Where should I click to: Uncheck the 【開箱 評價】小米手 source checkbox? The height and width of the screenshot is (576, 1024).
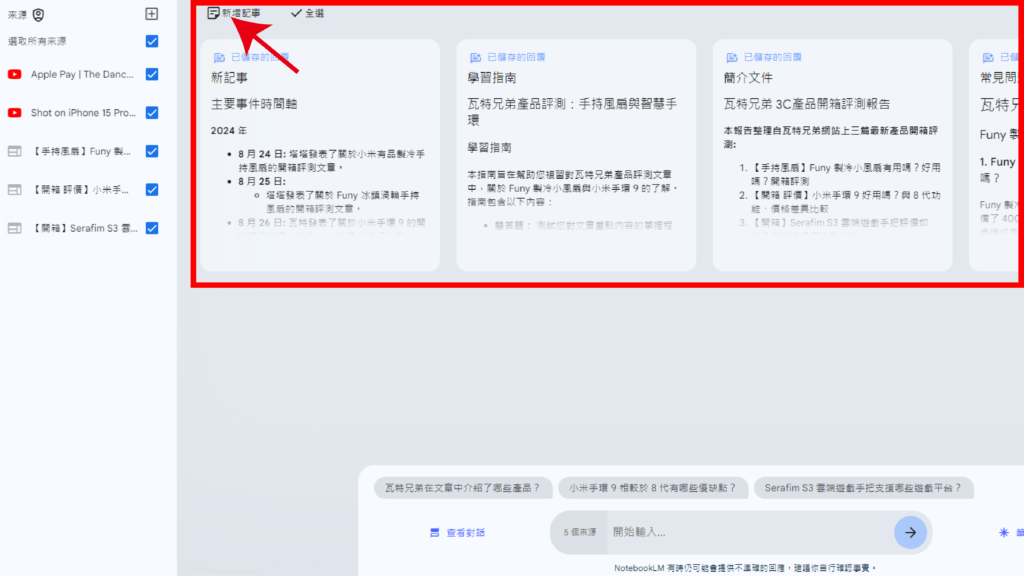click(152, 190)
